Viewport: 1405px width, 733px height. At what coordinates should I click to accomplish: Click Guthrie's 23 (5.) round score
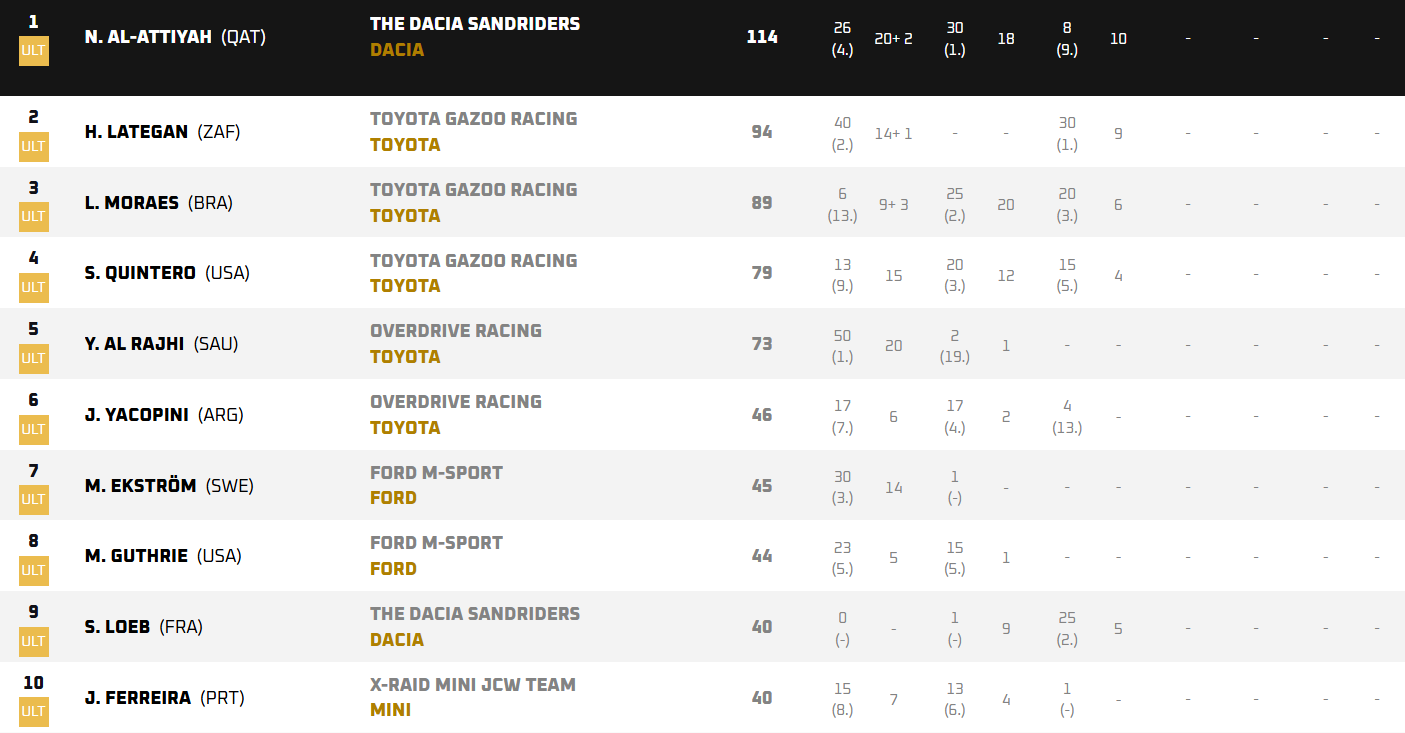[843, 558]
